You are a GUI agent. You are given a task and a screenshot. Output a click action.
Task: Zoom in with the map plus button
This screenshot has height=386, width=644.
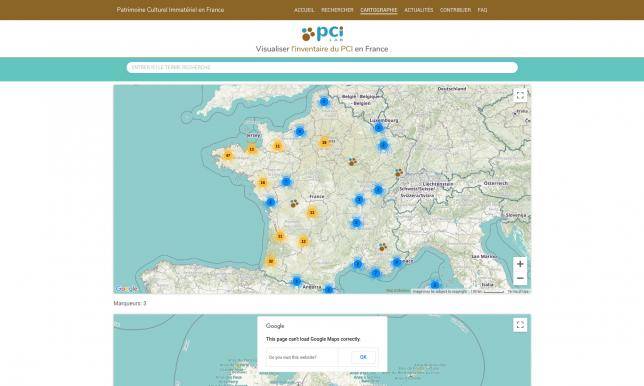tap(520, 264)
